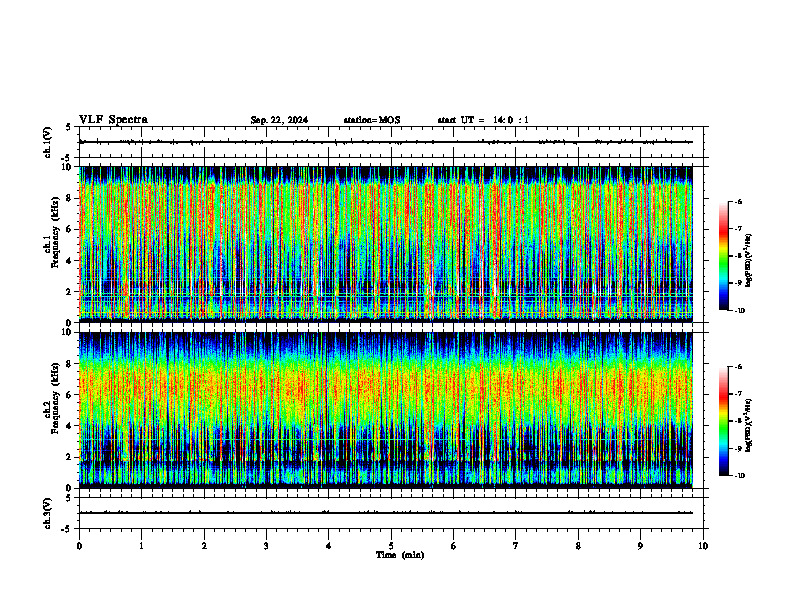Click the ch.3(V) axis "-5" tick label
Image resolution: width=792 pixels, height=612 pixels.
point(68,529)
